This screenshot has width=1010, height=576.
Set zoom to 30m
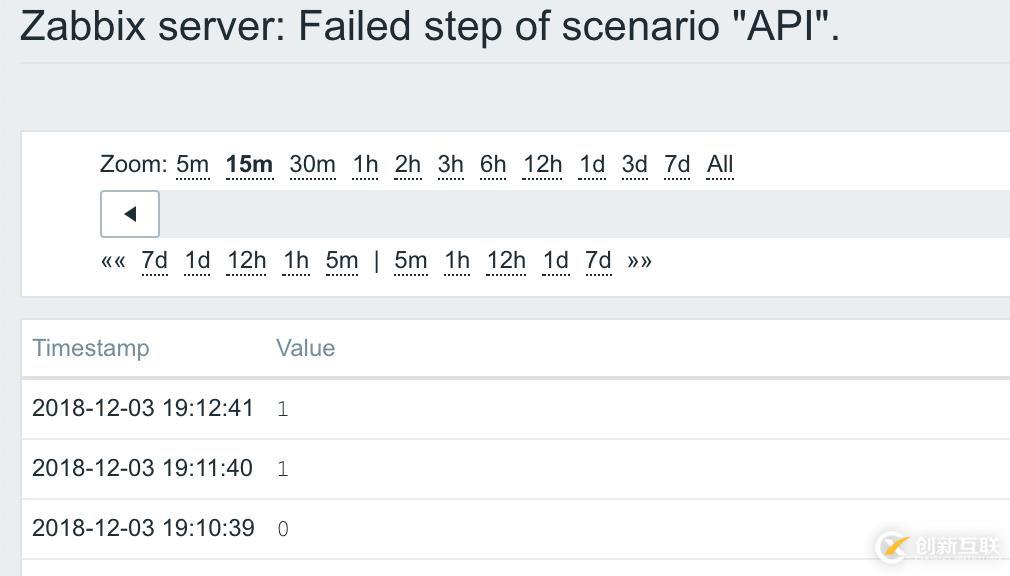pos(312,164)
